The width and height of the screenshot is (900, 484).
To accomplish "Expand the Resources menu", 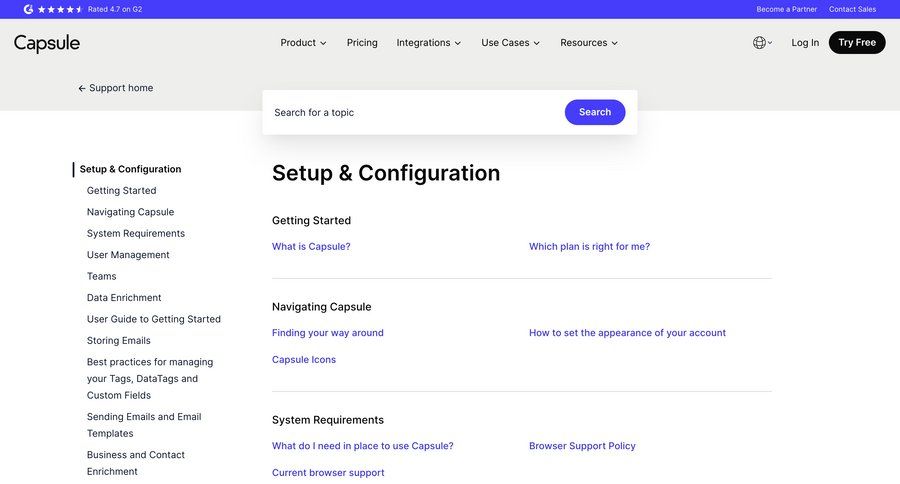I will click(x=589, y=43).
